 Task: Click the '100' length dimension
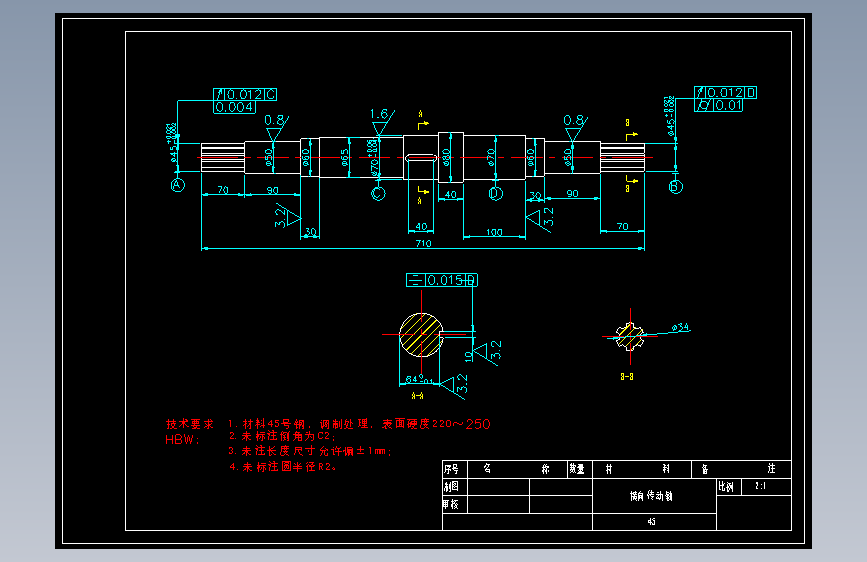click(x=494, y=232)
